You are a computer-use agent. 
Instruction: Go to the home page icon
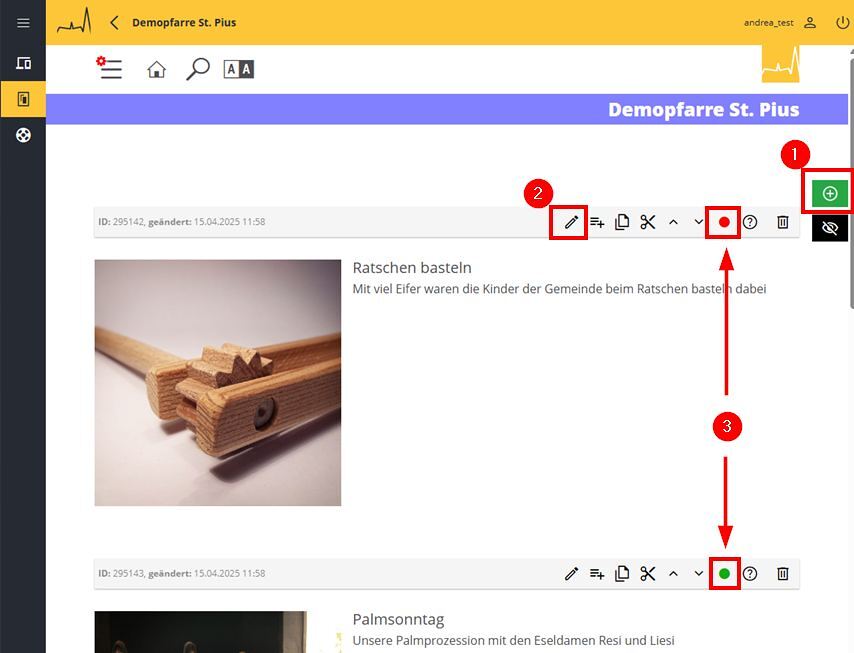[156, 69]
